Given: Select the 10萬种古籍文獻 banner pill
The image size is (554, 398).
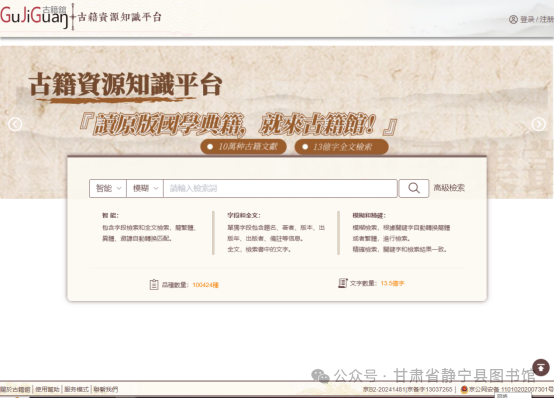Looking at the screenshot, I should 243,147.
